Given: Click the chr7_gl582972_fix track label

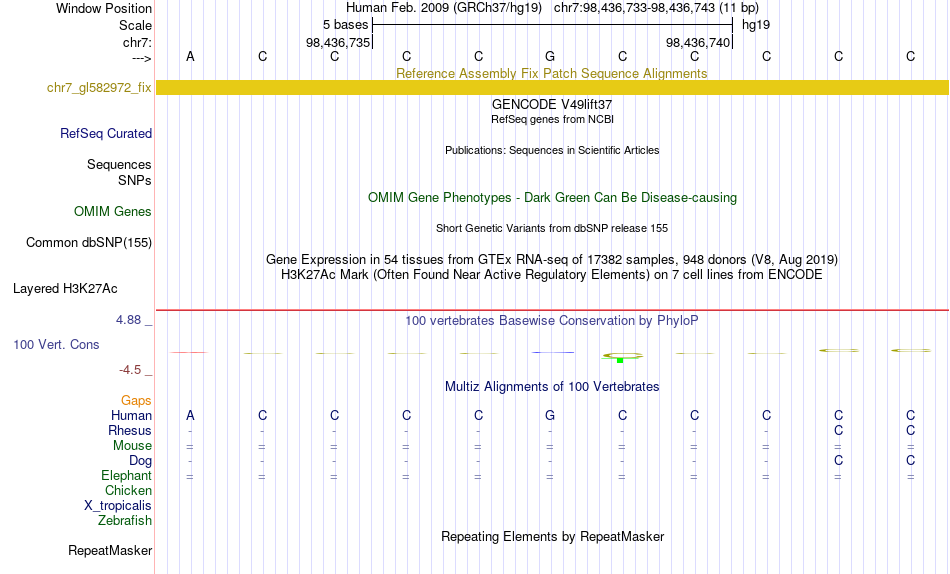Looking at the screenshot, I should pos(99,87).
